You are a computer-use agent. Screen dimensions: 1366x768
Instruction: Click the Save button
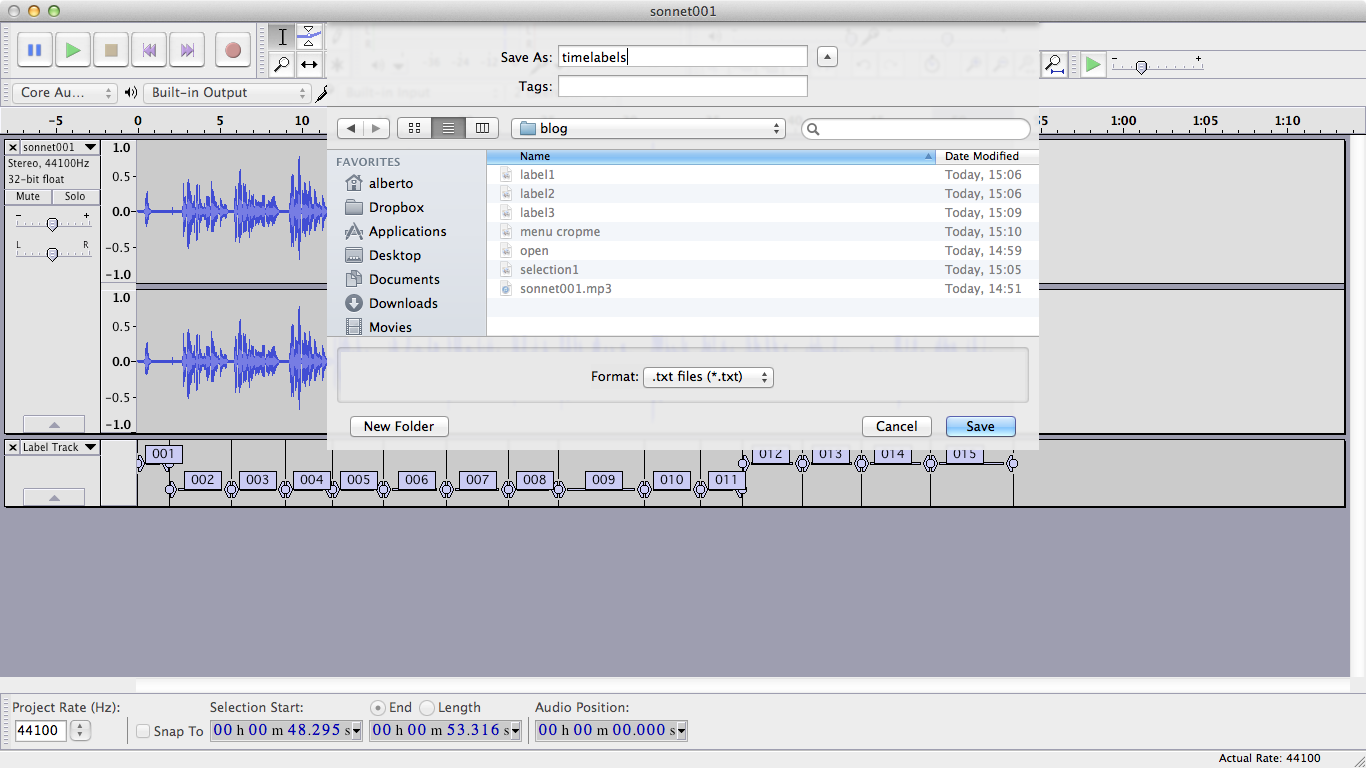click(980, 426)
